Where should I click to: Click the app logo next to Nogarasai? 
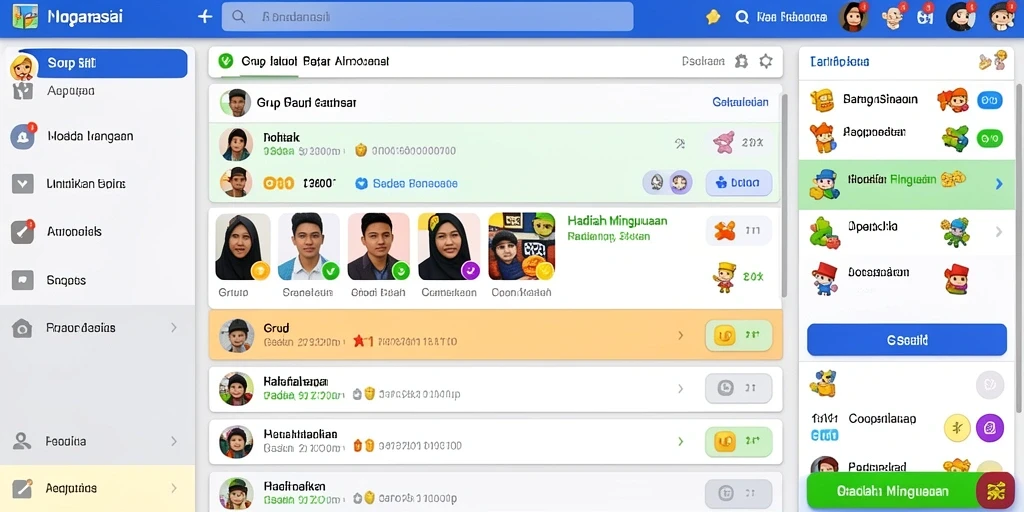[25, 16]
